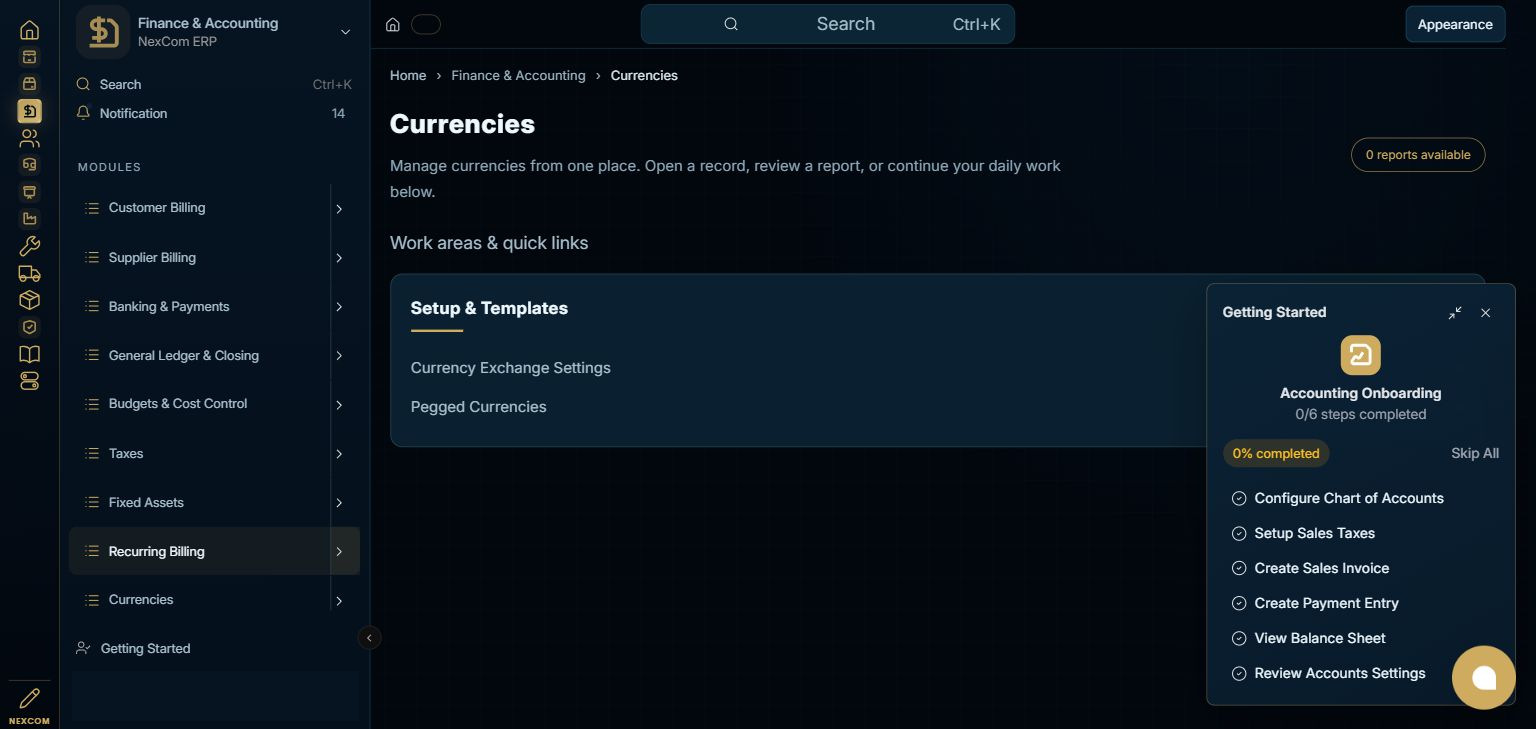The image size is (1536, 729).
Task: Mark Setup Sales Taxes step circle
Action: pos(1239,533)
